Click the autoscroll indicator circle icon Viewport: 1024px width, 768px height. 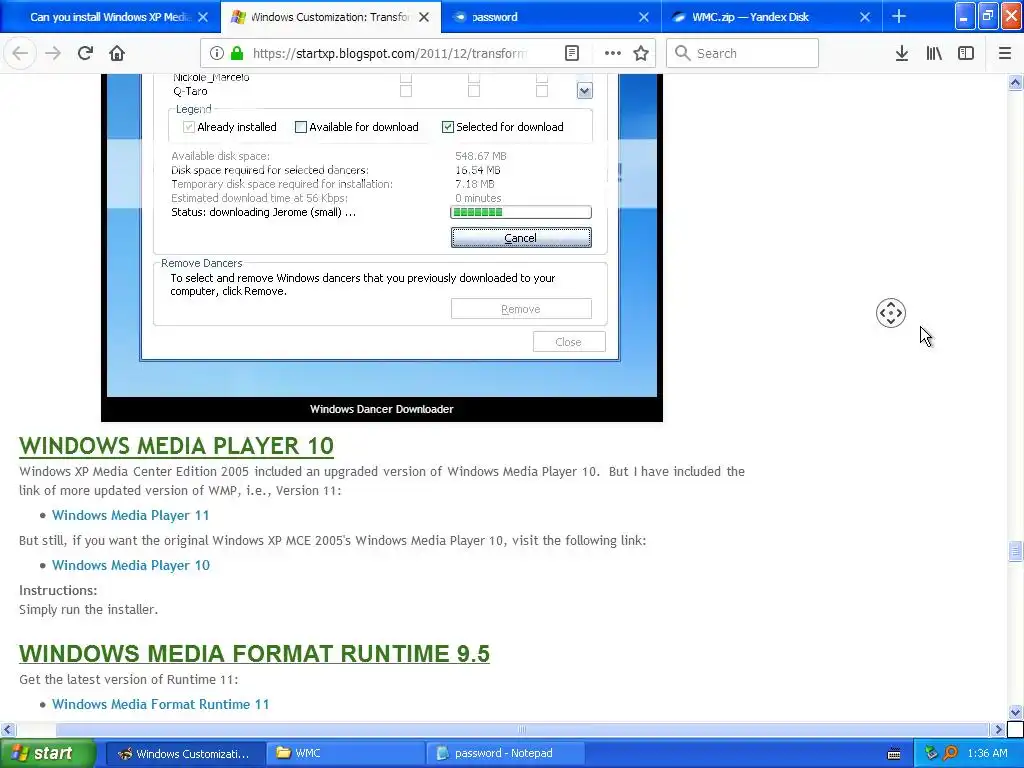pos(891,313)
